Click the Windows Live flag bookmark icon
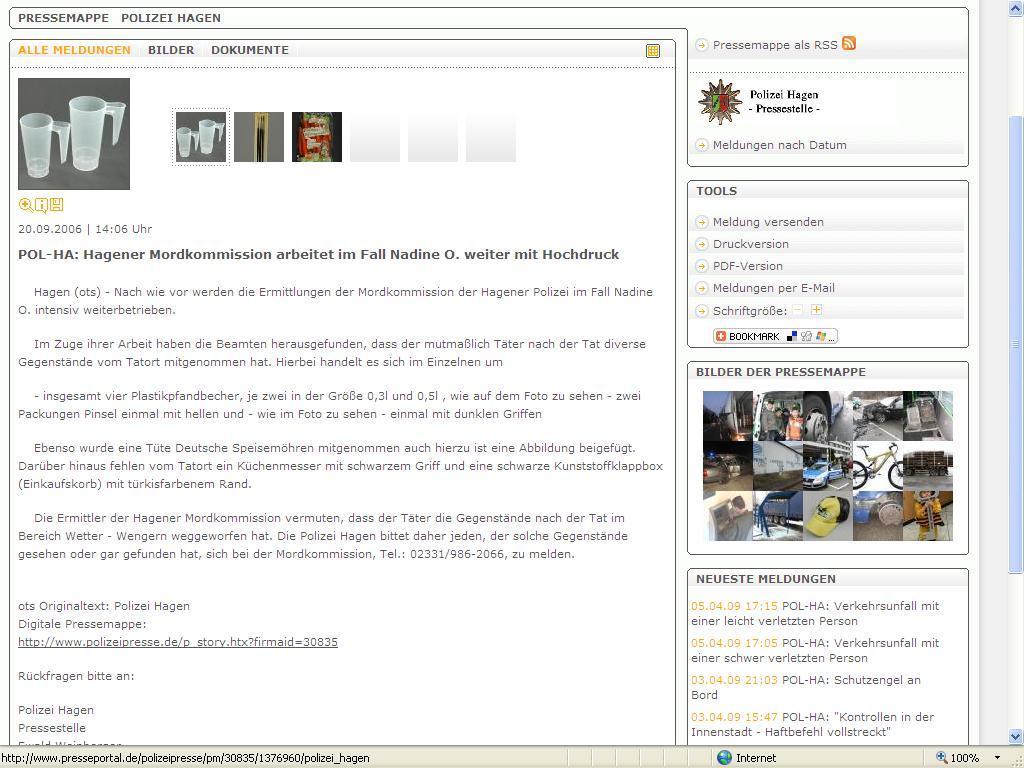This screenshot has height=768, width=1024. 821,336
